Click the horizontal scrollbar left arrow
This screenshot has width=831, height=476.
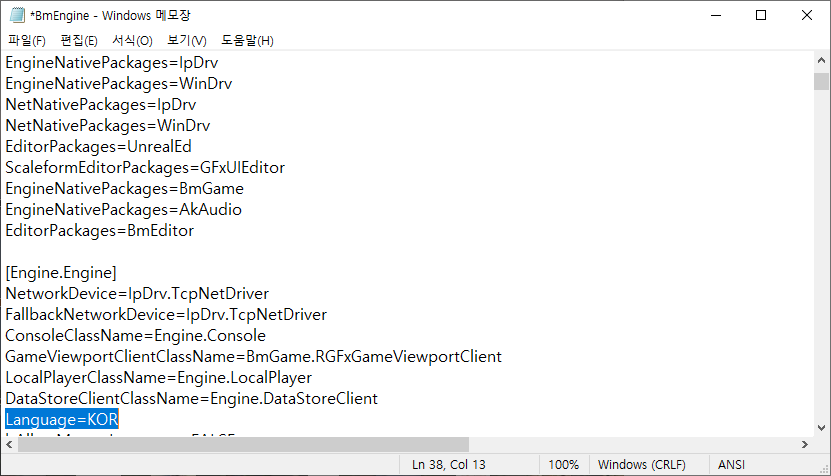9,444
